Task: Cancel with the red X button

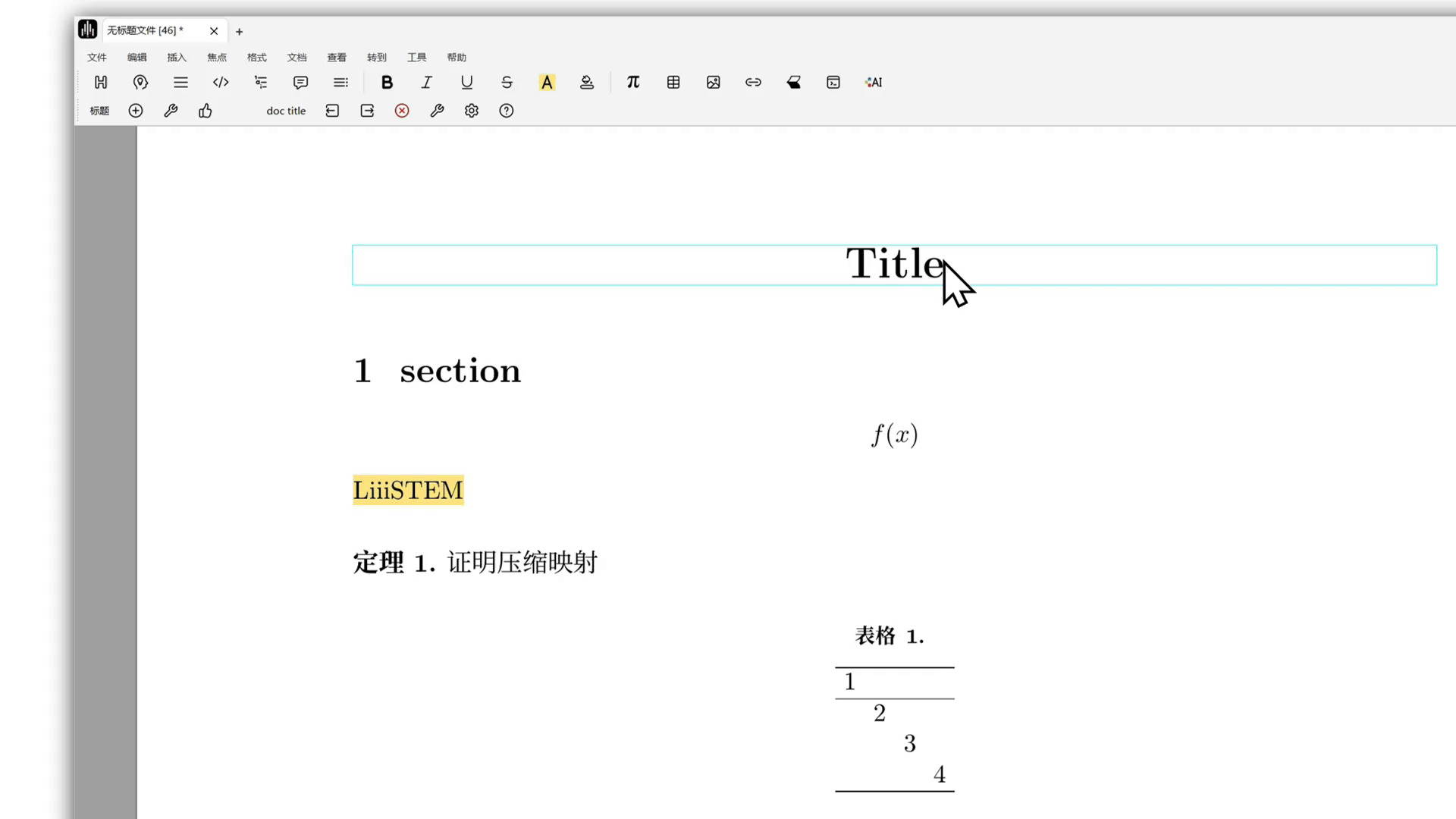Action: coord(401,111)
